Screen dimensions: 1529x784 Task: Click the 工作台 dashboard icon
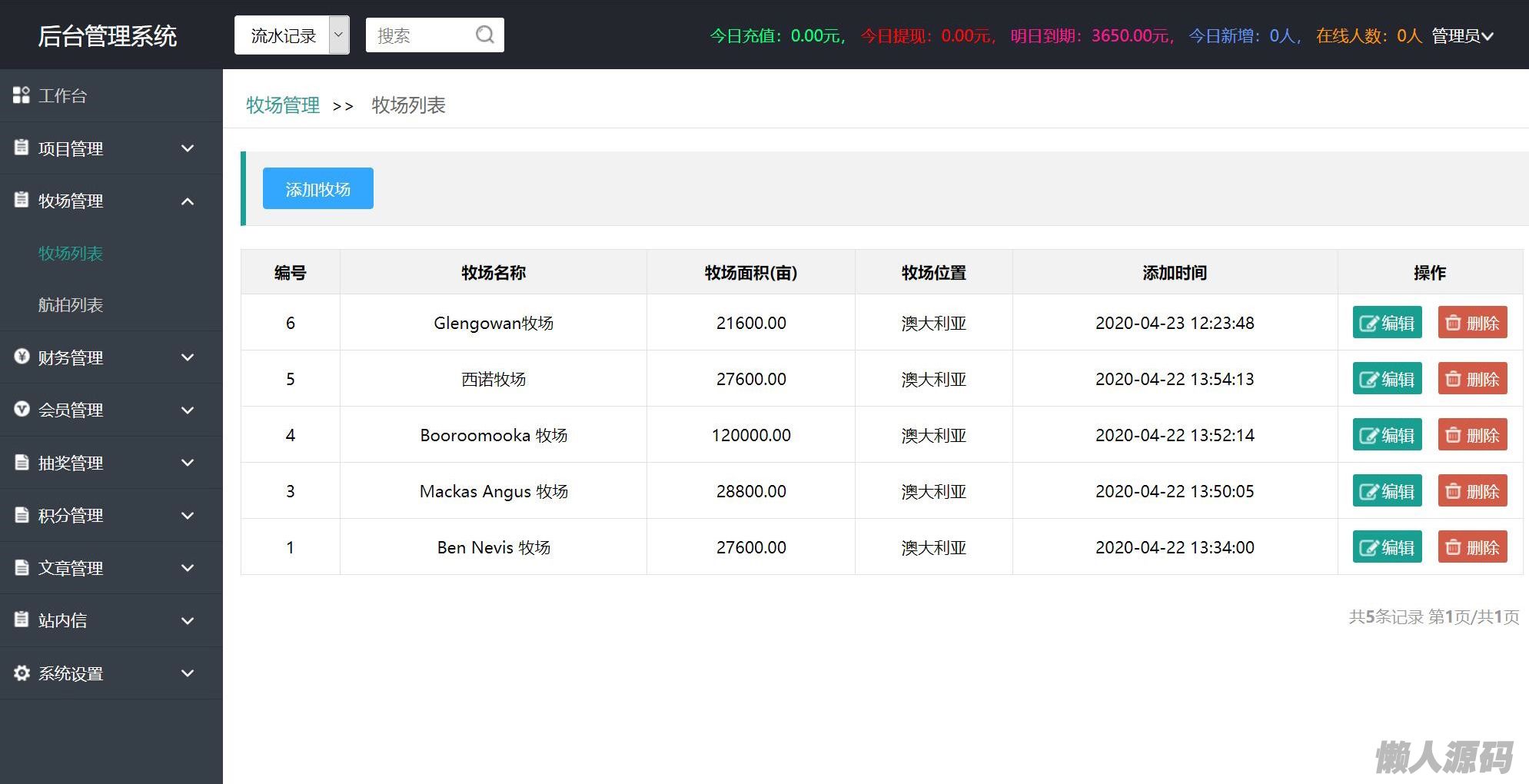tap(22, 95)
